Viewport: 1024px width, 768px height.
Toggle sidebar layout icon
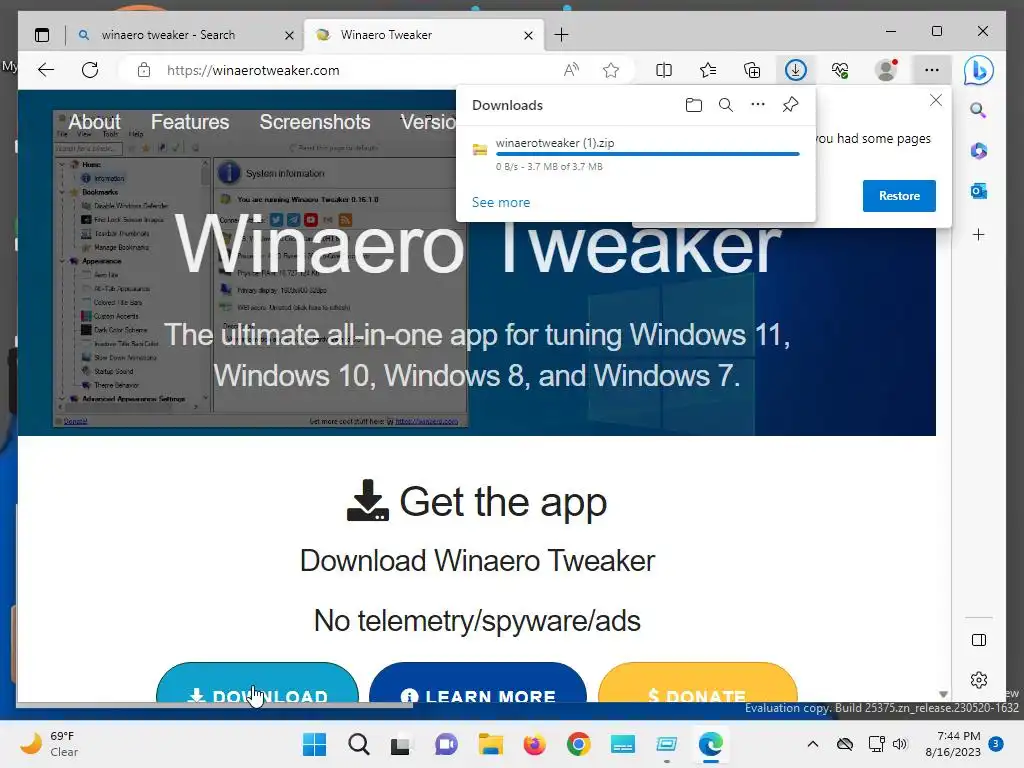[979, 640]
